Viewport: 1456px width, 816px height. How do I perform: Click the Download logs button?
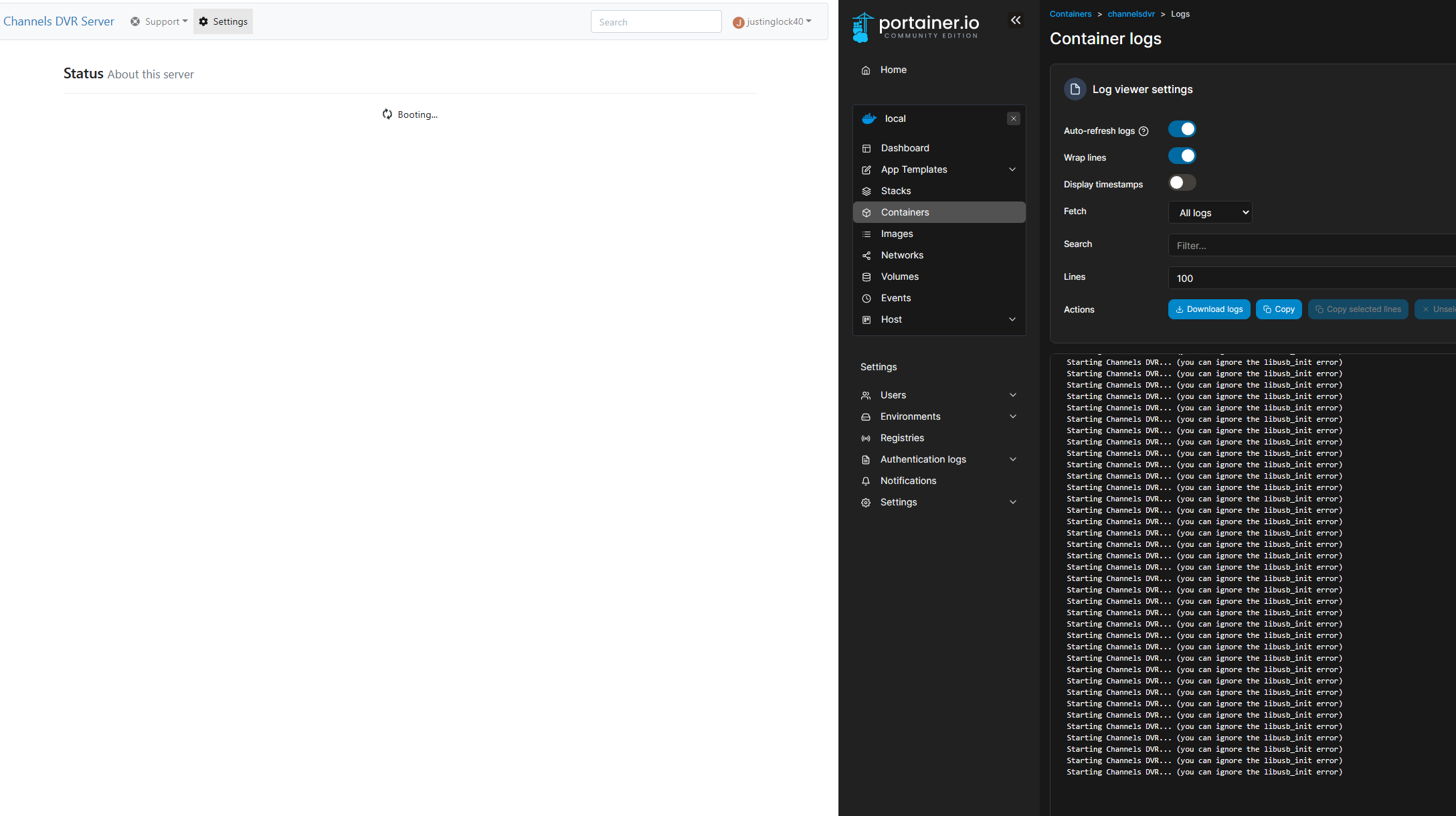click(x=1208, y=309)
